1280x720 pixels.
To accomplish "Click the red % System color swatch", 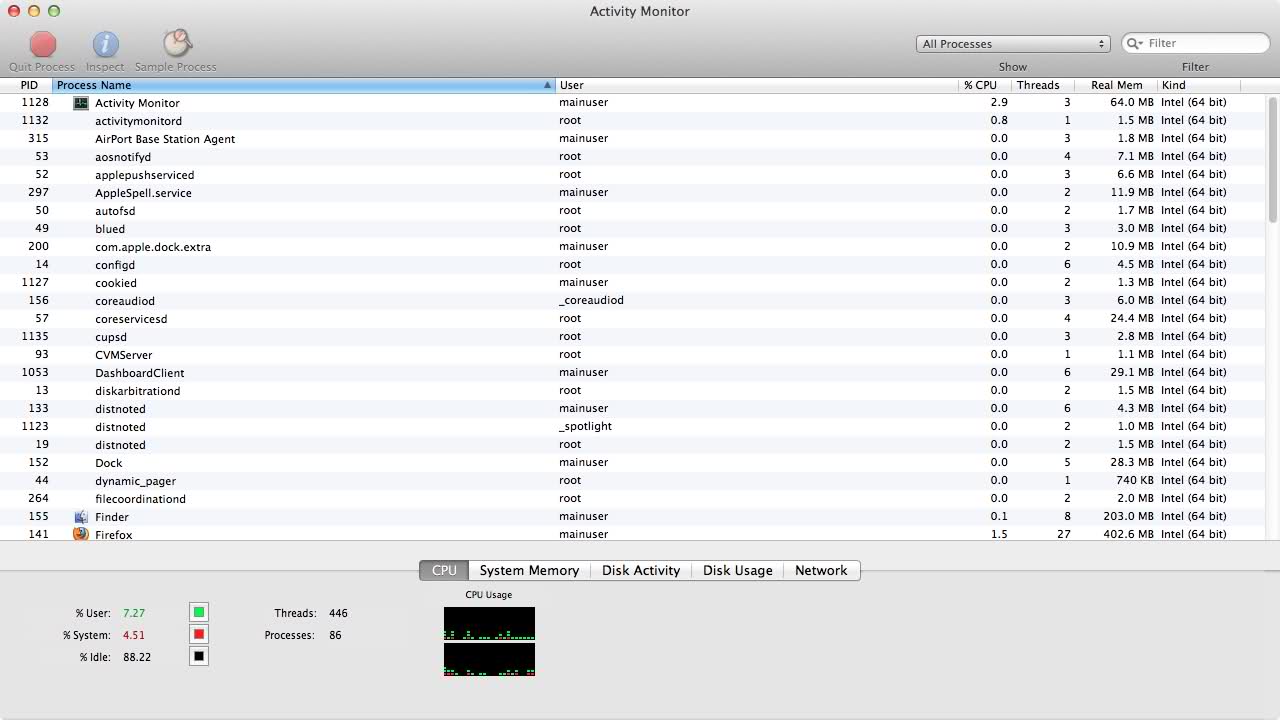I will pyautogui.click(x=199, y=634).
